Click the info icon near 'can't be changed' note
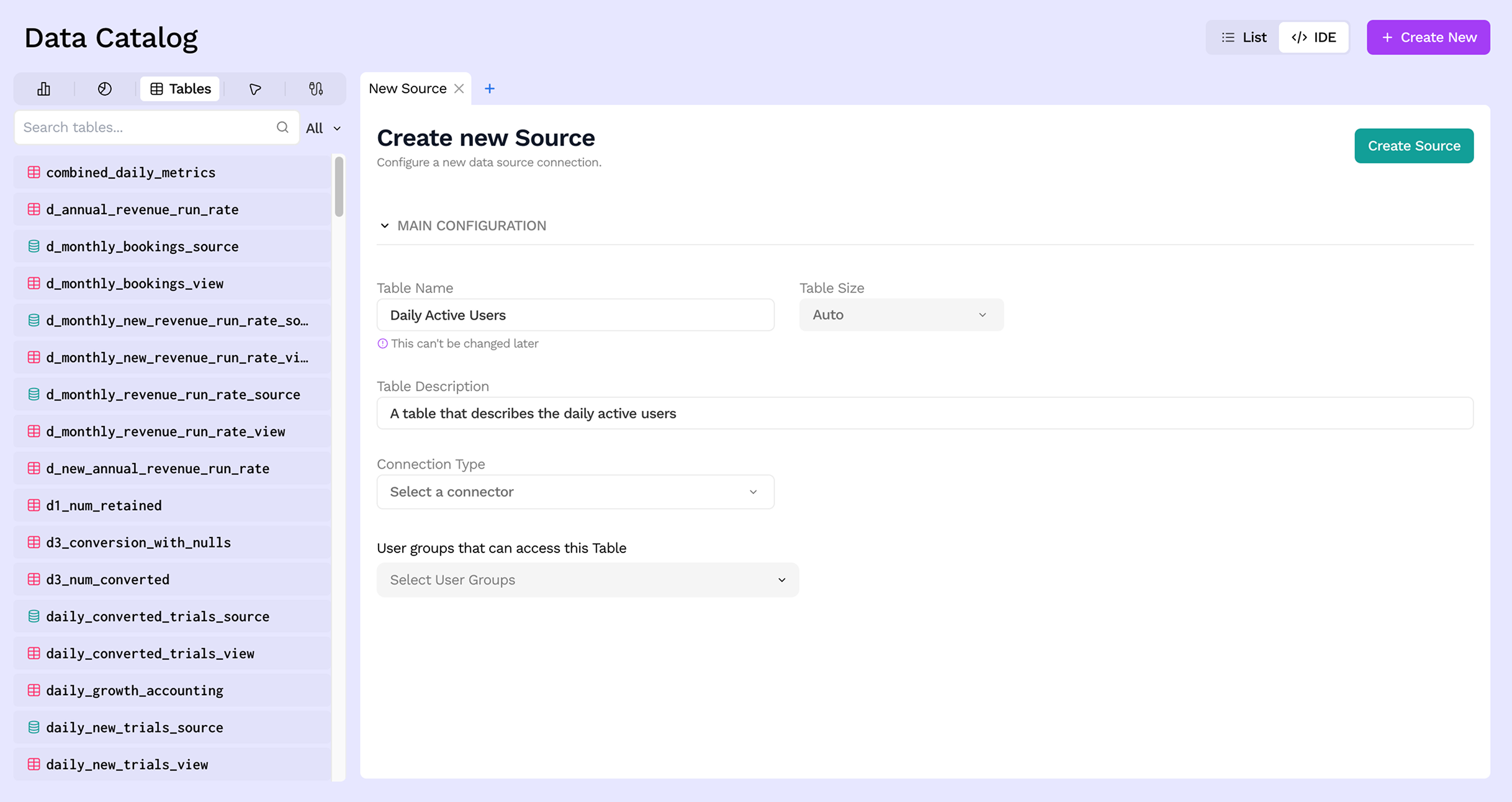This screenshot has height=802, width=1512. pos(382,344)
